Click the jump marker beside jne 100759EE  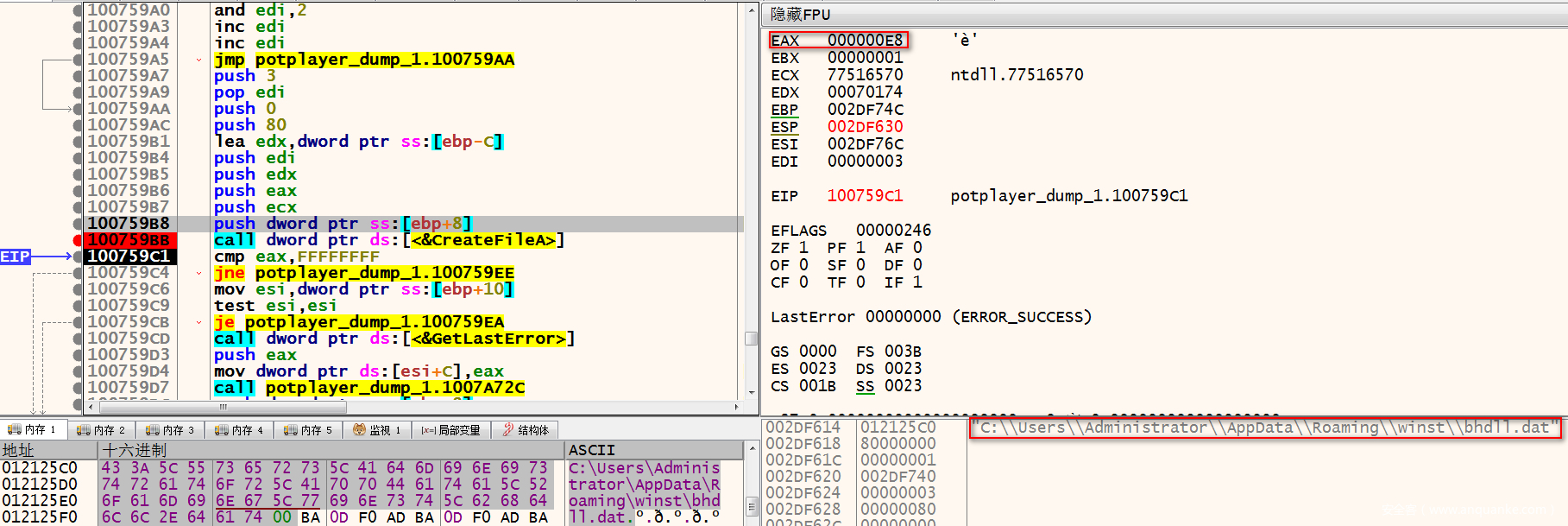(x=198, y=273)
